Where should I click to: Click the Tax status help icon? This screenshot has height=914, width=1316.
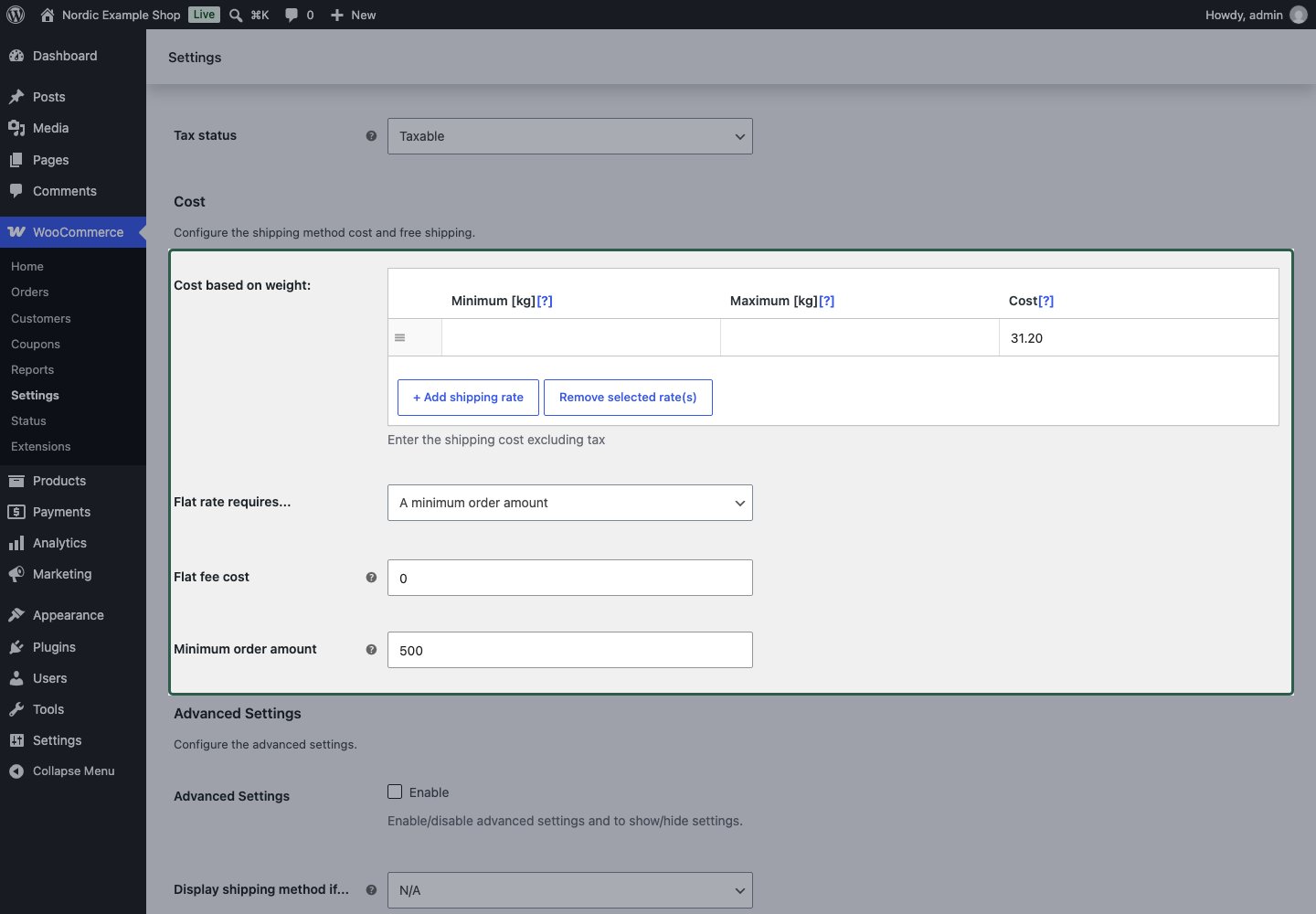371,136
